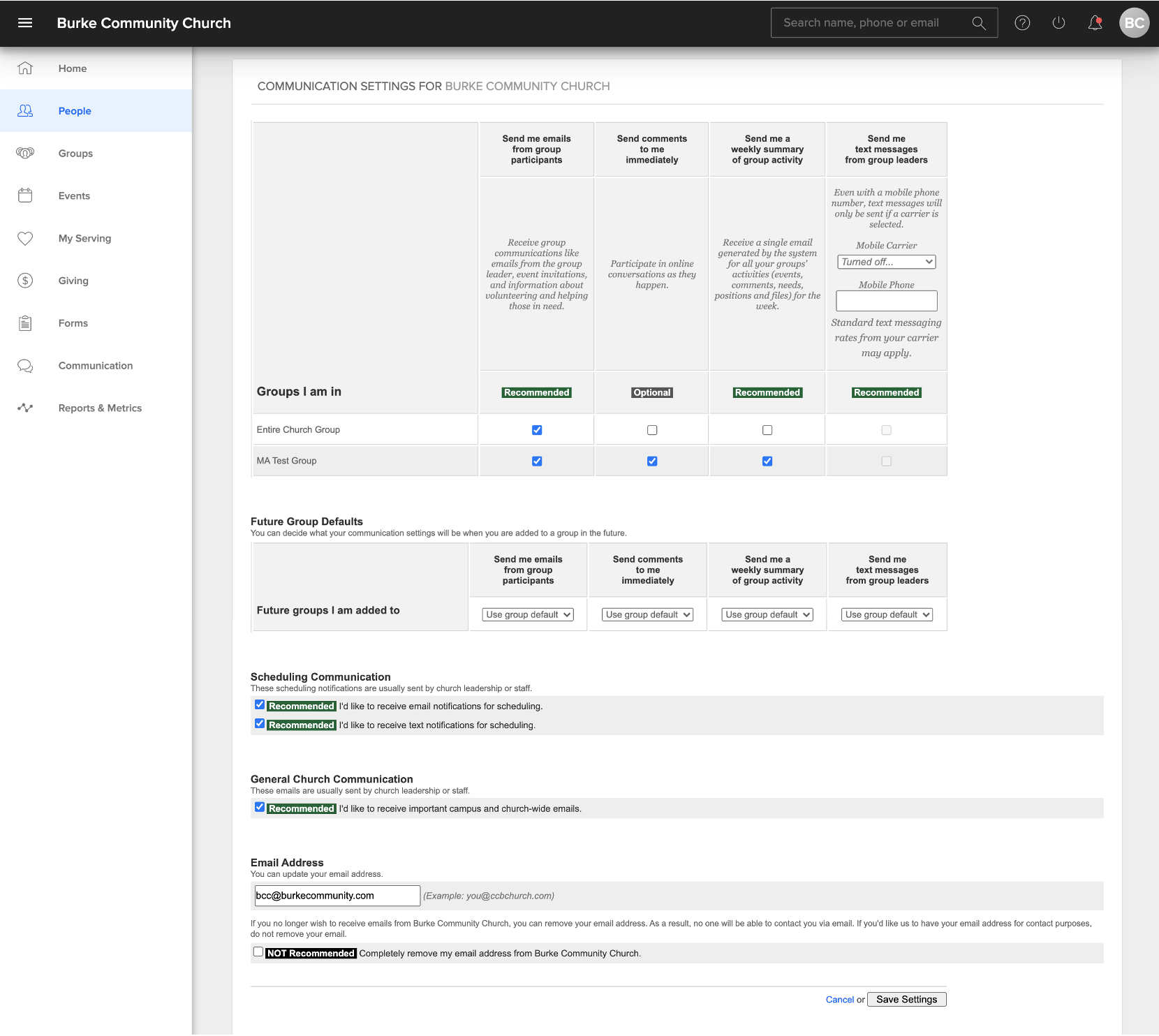Click the Communication chat bubble icon

click(x=25, y=366)
